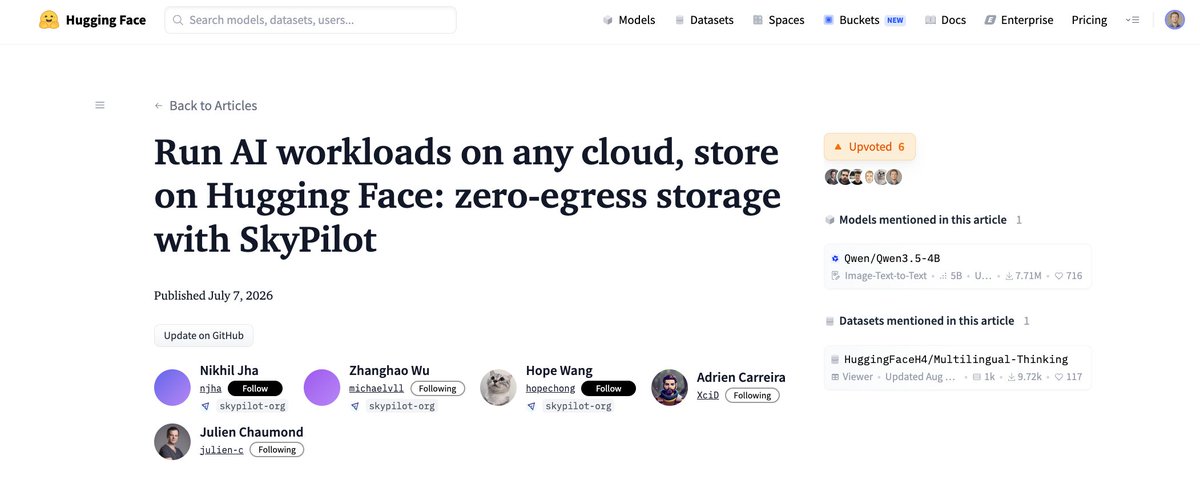Click the upvoters avatar row

pyautogui.click(x=863, y=177)
